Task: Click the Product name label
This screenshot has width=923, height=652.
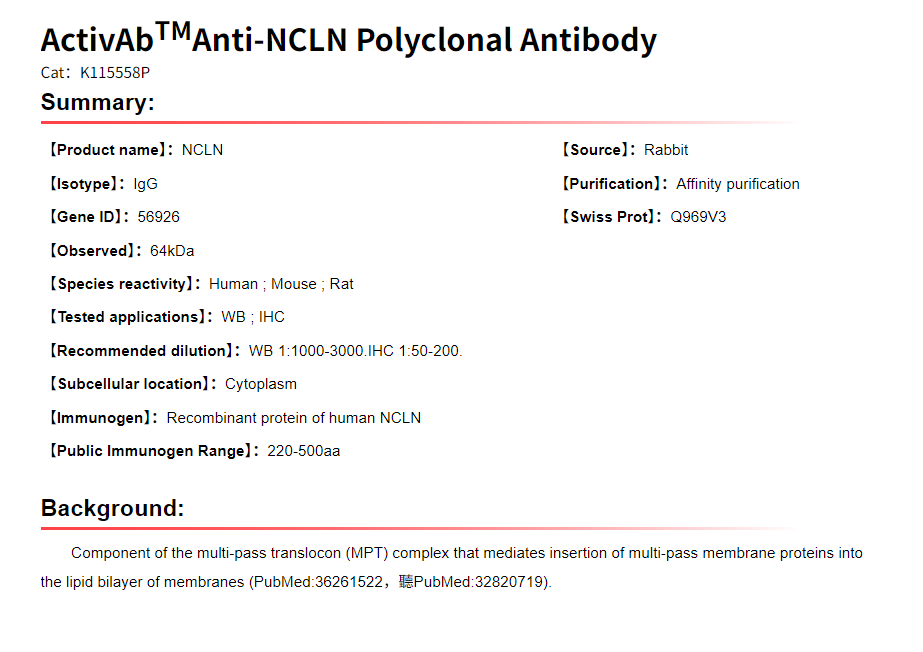Action: pos(110,150)
